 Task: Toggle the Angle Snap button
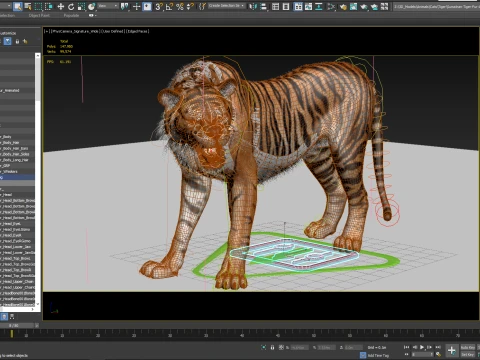click(x=169, y=6)
